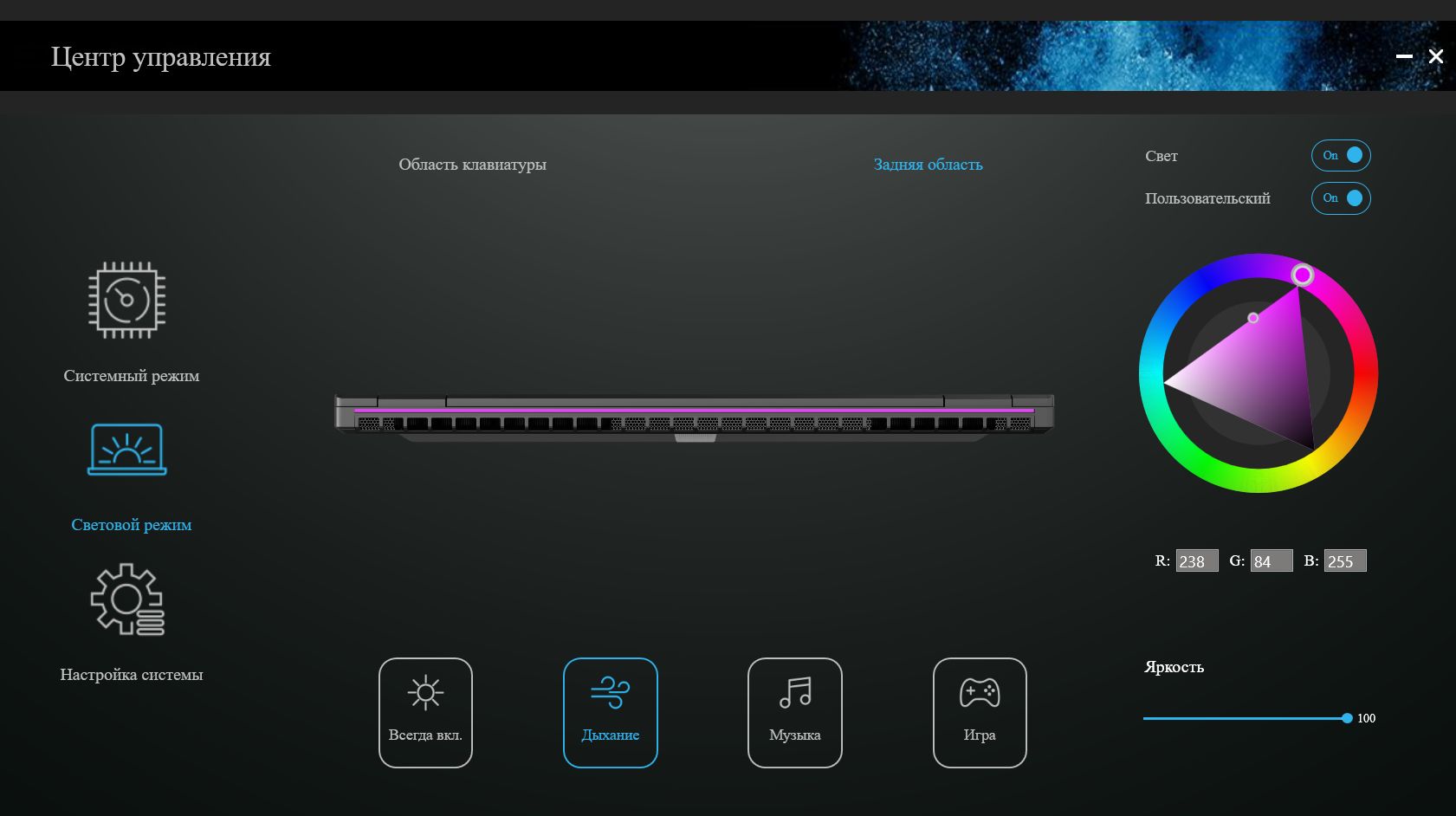Choose the Музыка note mode
This screenshot has height=816, width=1456.
coord(795,713)
